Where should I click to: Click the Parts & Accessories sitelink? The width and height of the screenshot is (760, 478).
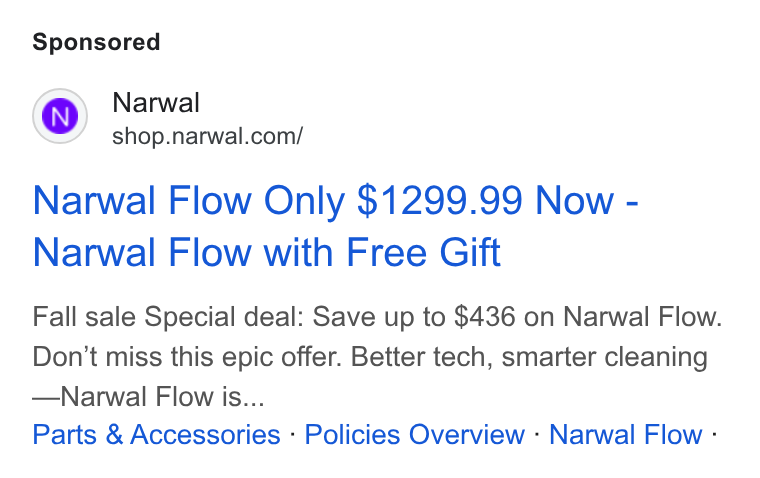tap(157, 434)
